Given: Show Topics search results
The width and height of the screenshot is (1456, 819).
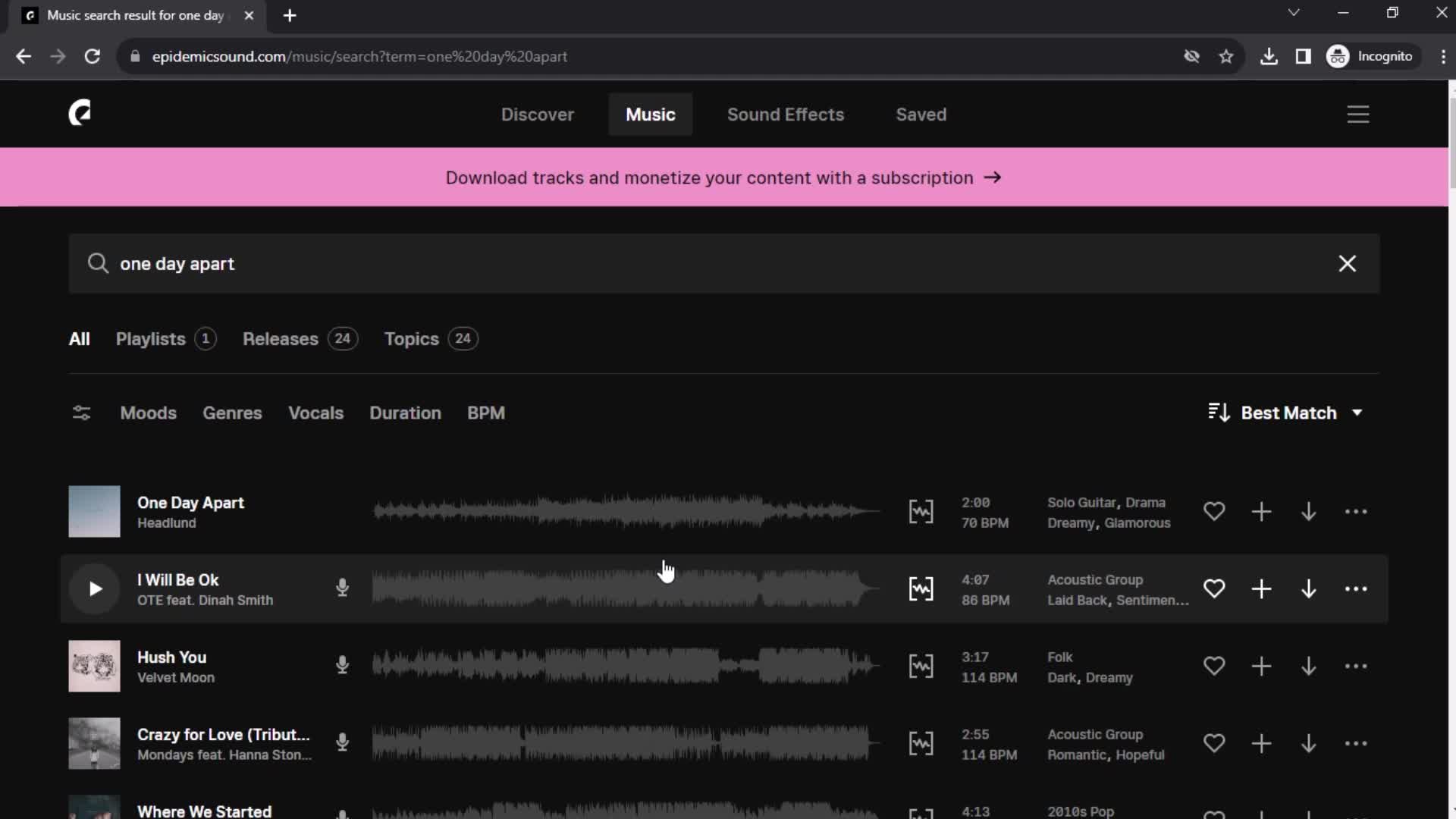Looking at the screenshot, I should click(x=431, y=339).
